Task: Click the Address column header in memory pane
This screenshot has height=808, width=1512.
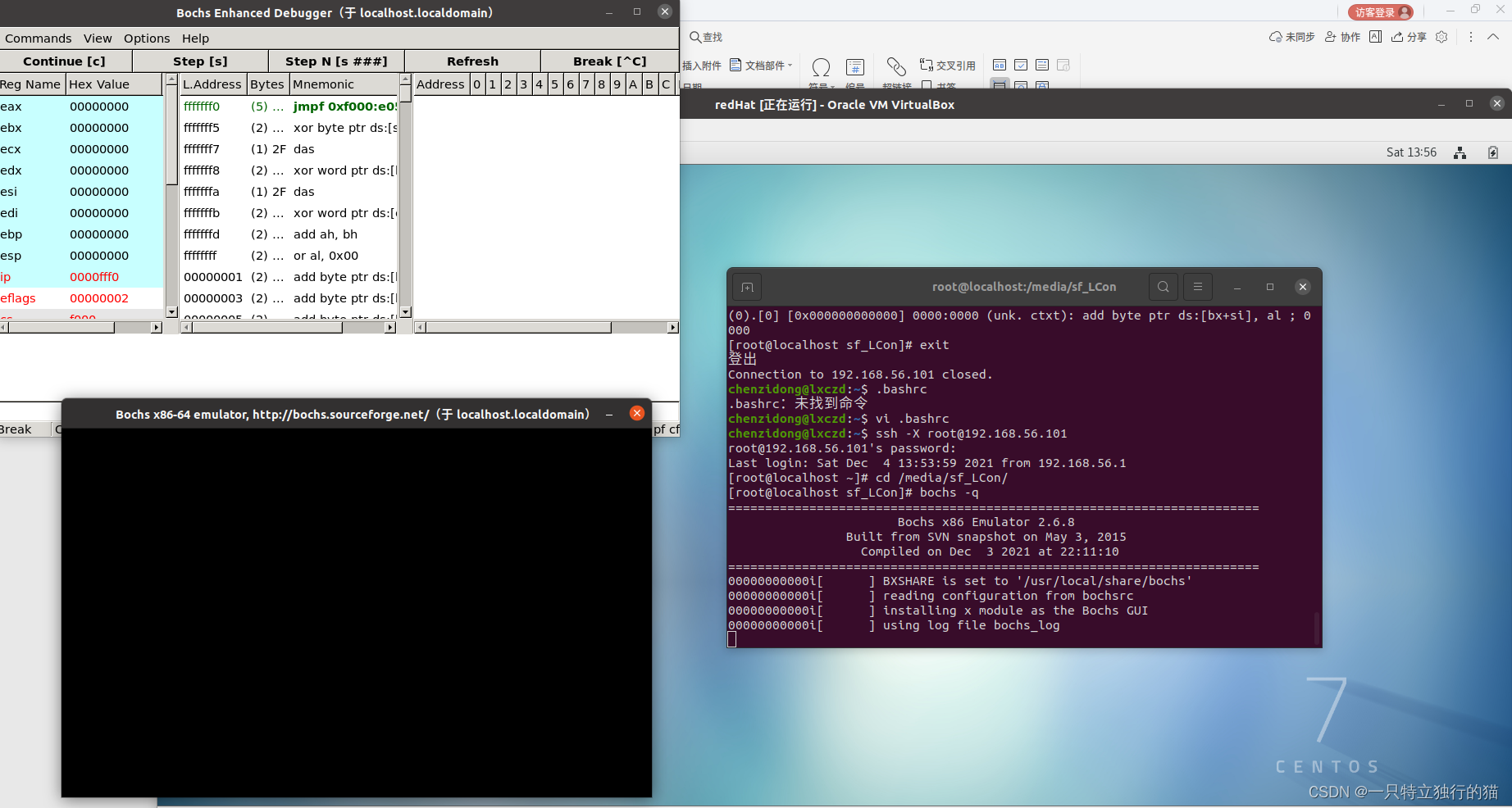Action: pos(441,84)
